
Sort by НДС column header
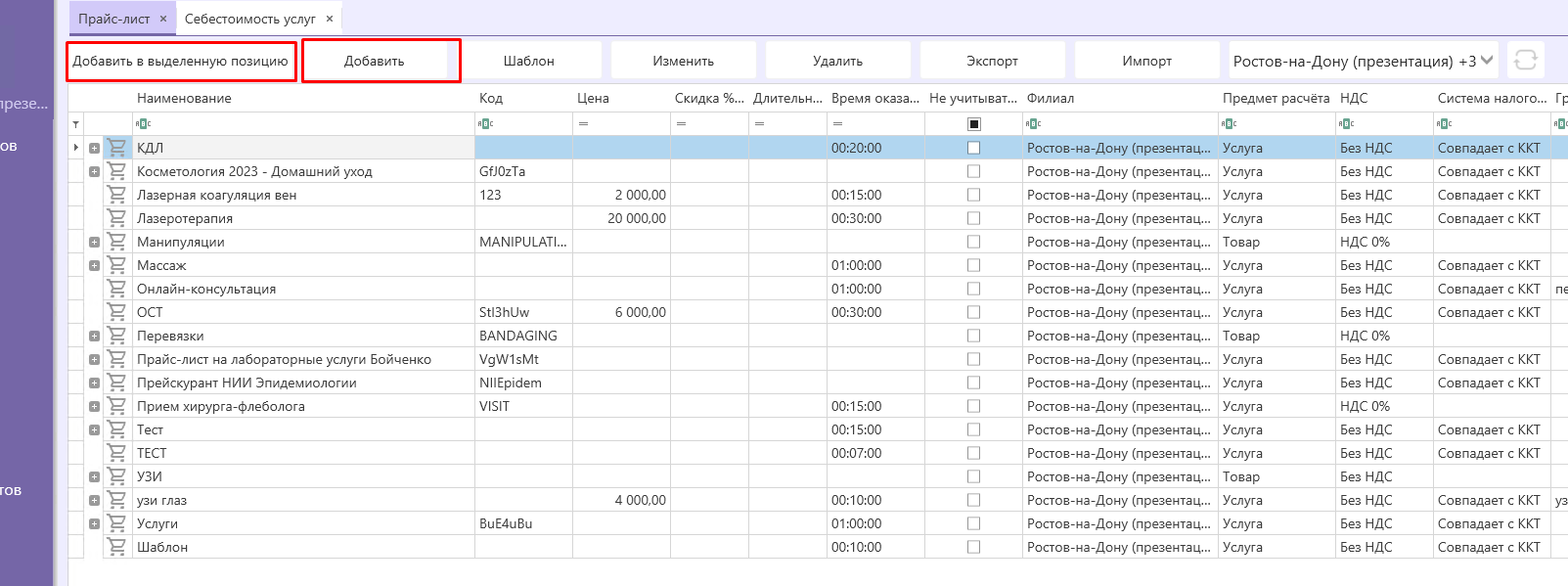point(1384,98)
